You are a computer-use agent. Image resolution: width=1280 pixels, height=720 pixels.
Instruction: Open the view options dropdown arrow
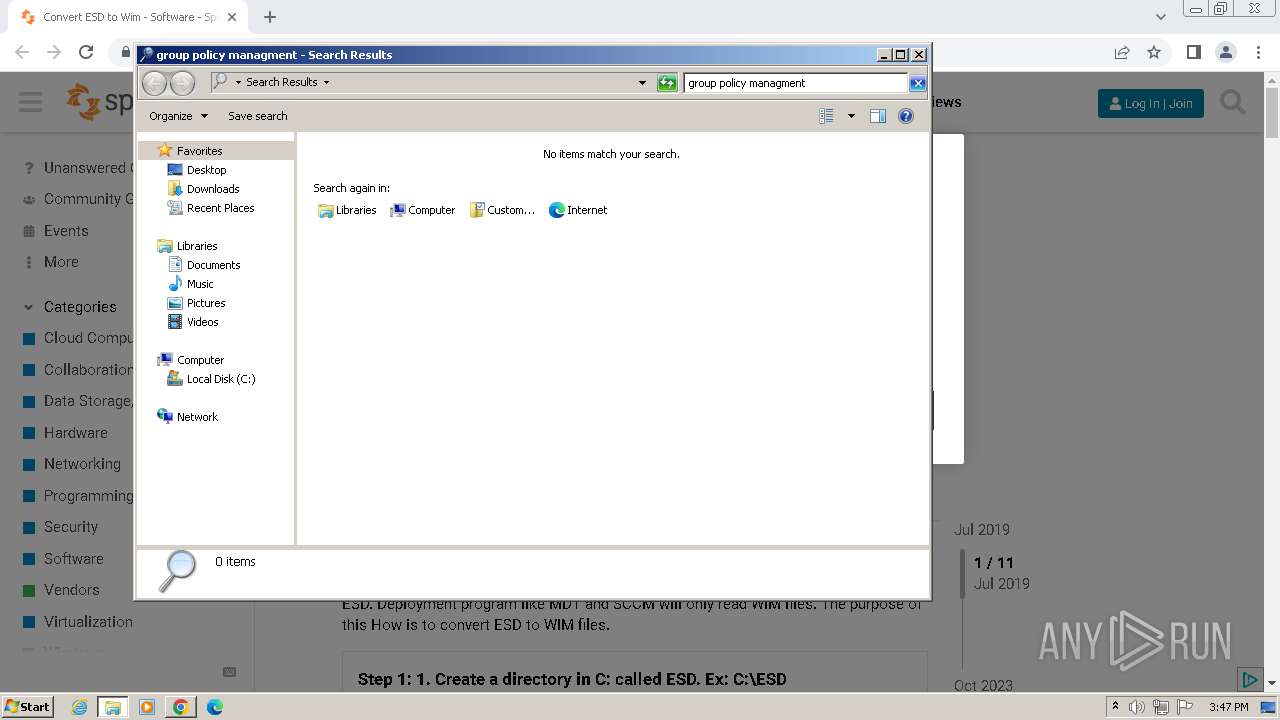851,116
